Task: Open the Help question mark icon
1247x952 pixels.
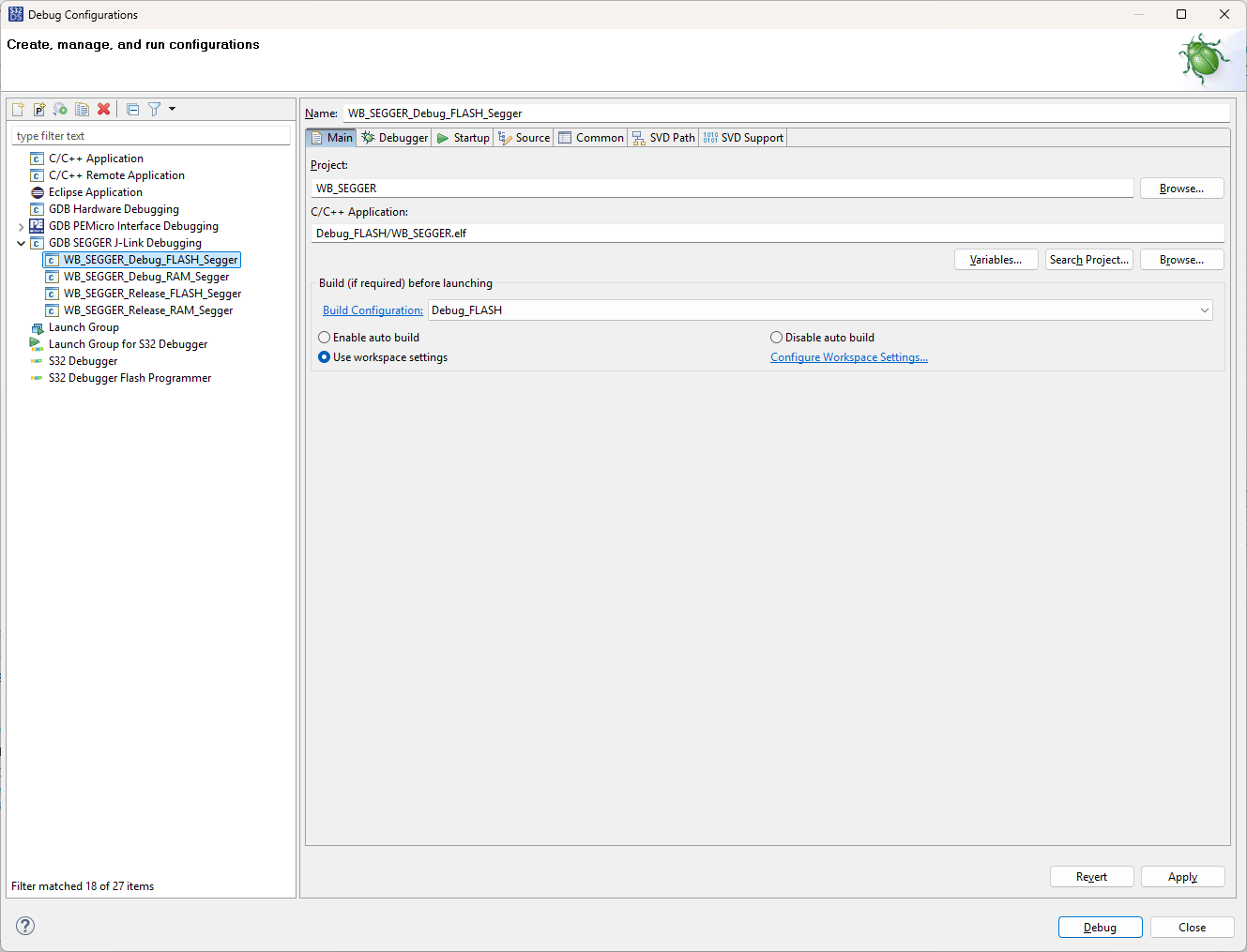Action: (25, 926)
